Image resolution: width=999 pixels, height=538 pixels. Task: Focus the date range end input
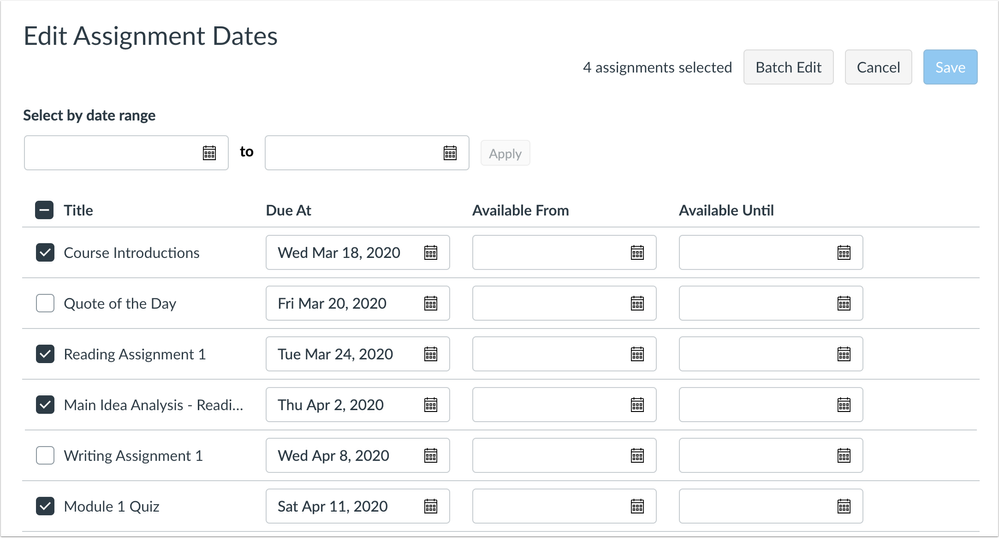(367, 152)
